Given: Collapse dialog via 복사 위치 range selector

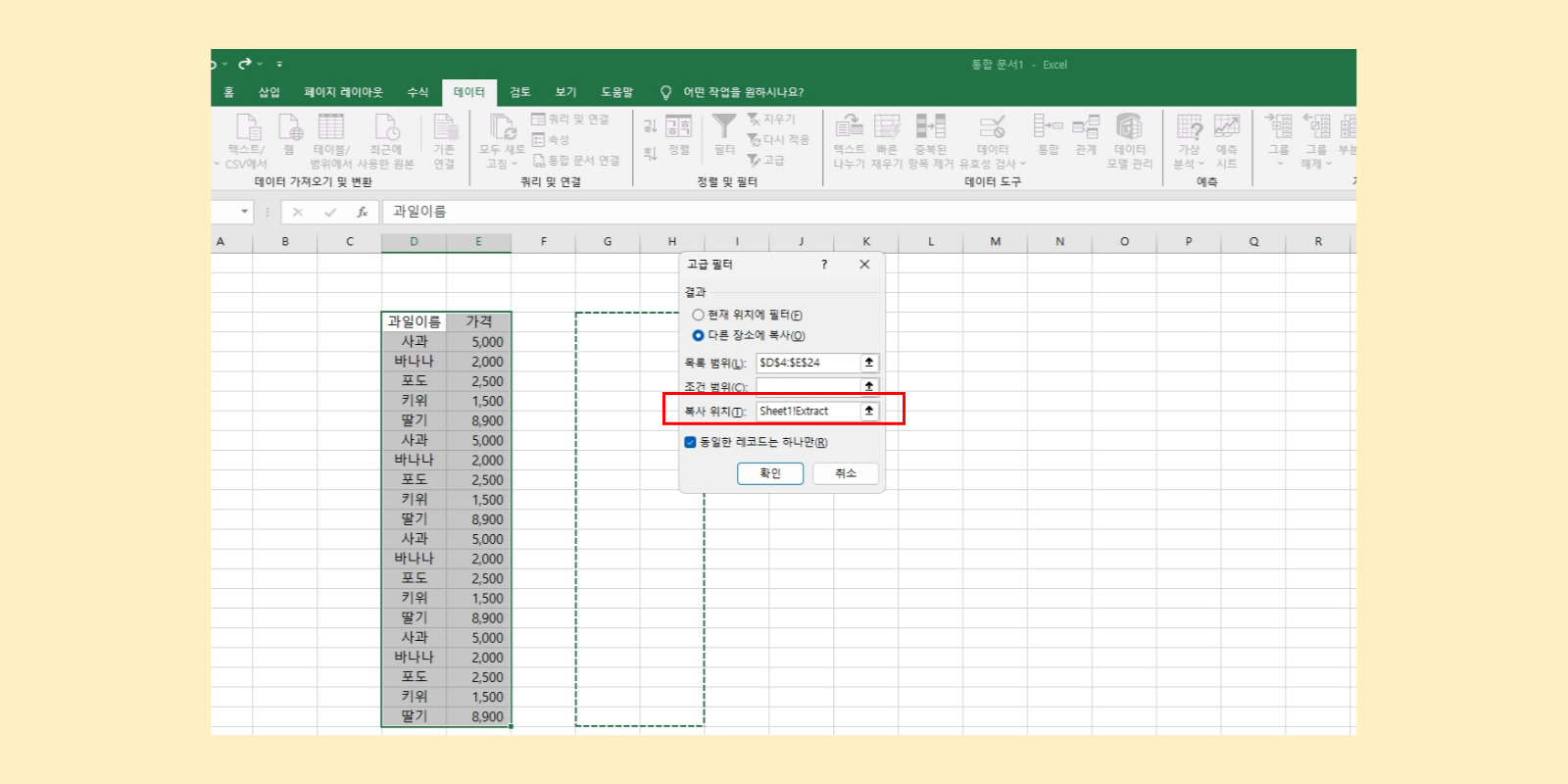Looking at the screenshot, I should 869,412.
